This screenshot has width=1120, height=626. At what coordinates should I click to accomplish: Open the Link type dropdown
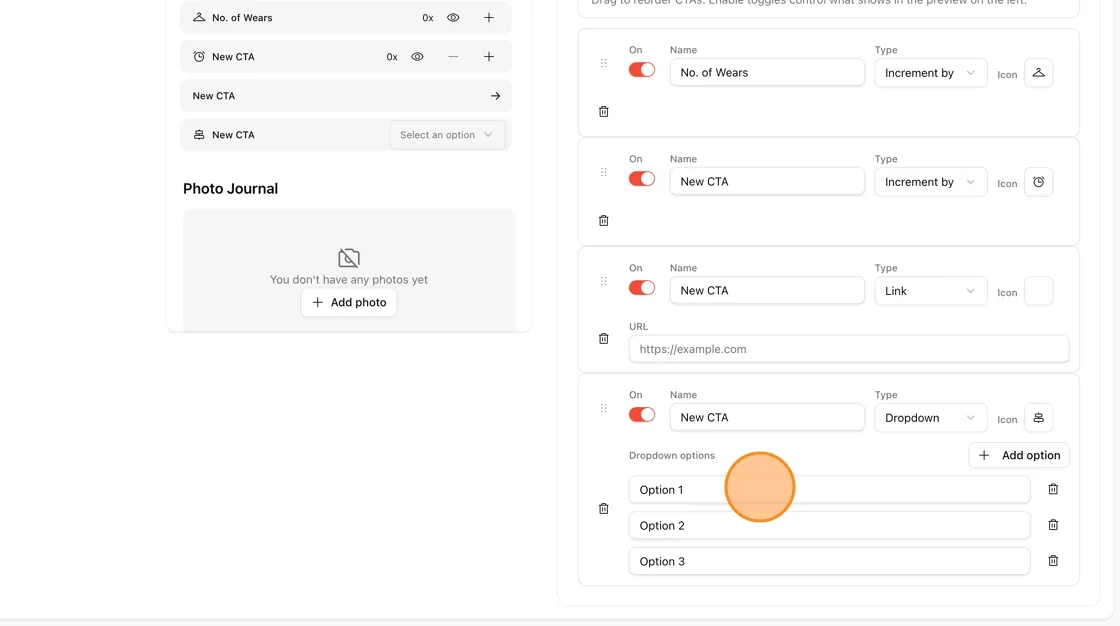[x=930, y=291]
